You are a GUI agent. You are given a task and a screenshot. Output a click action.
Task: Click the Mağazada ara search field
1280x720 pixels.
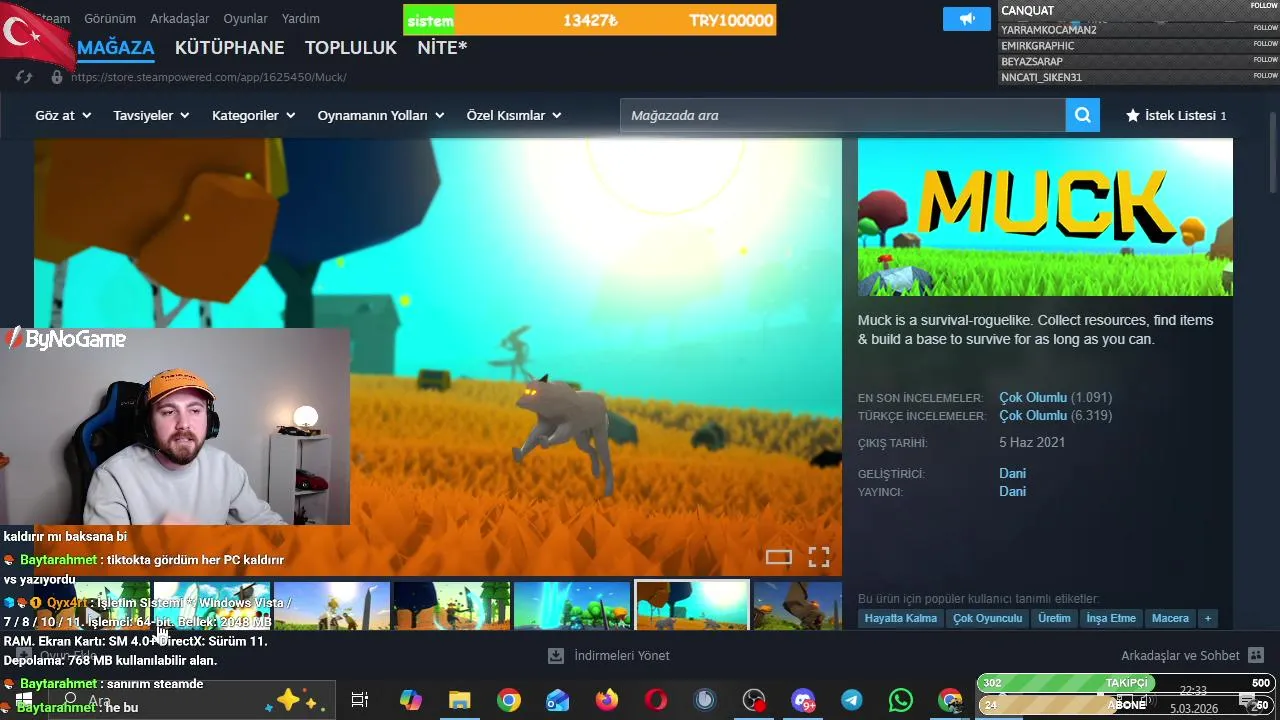[x=843, y=115]
